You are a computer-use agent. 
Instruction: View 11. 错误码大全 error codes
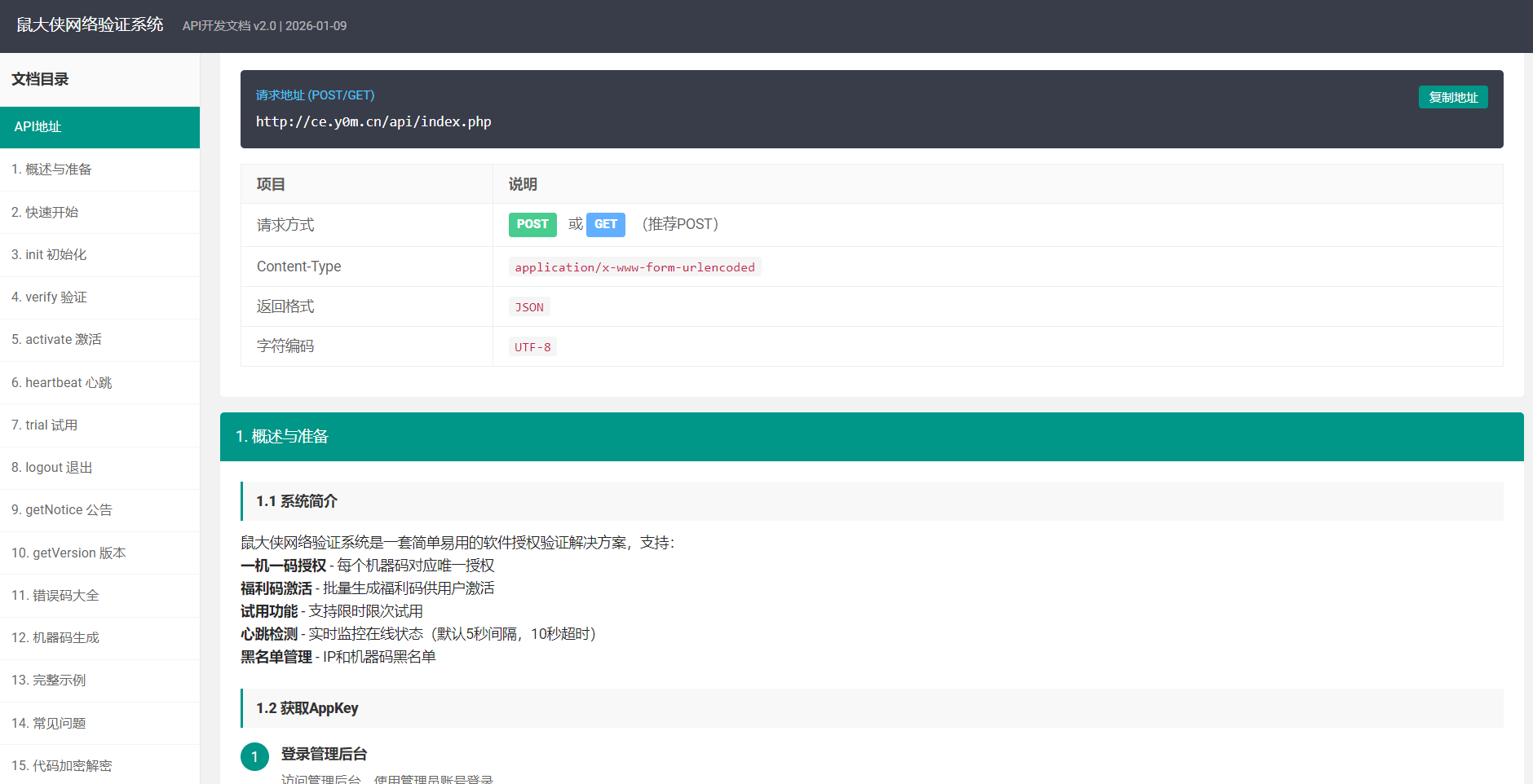coord(55,596)
